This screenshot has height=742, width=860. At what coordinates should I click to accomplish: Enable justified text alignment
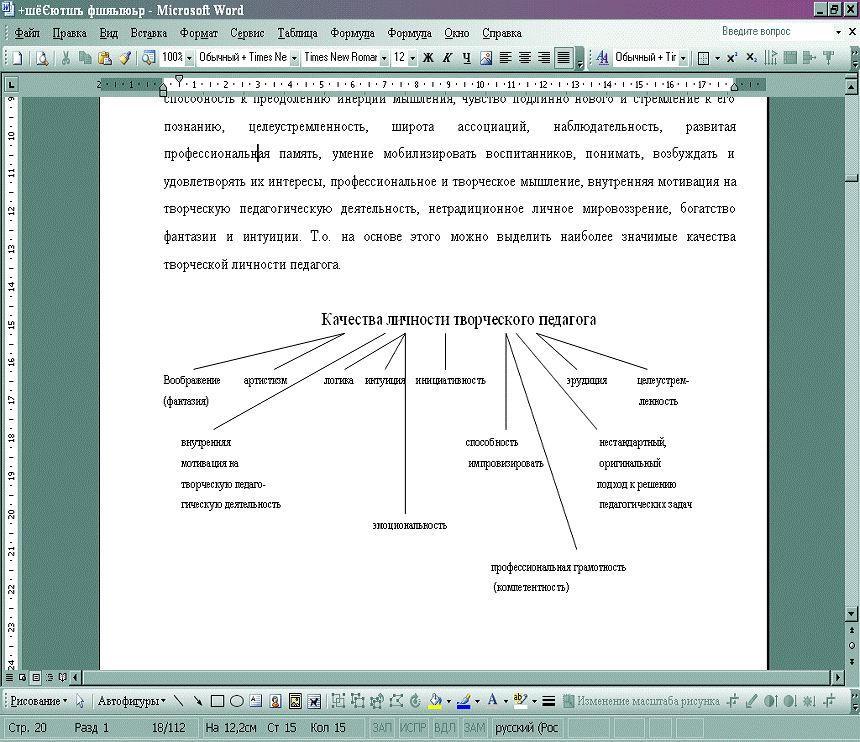point(563,58)
